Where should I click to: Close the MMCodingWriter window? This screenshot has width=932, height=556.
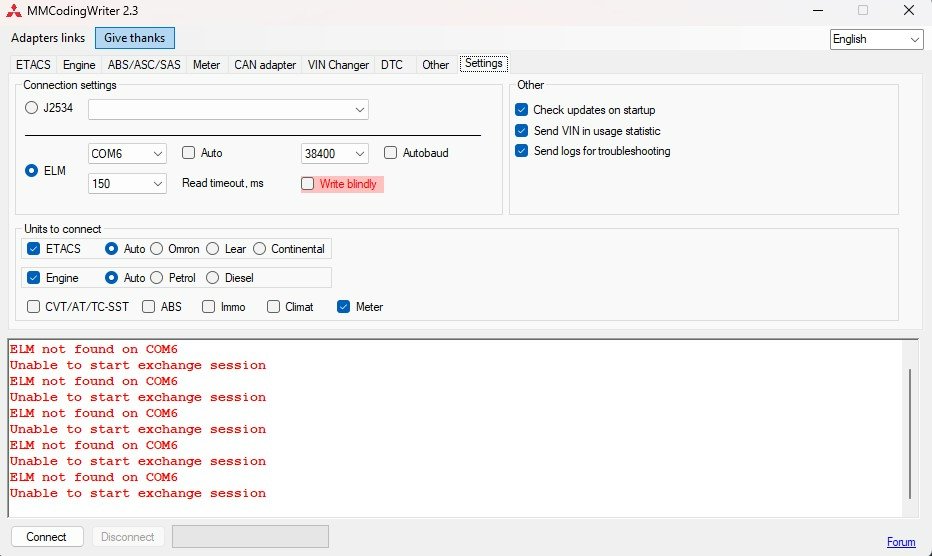pos(909,11)
